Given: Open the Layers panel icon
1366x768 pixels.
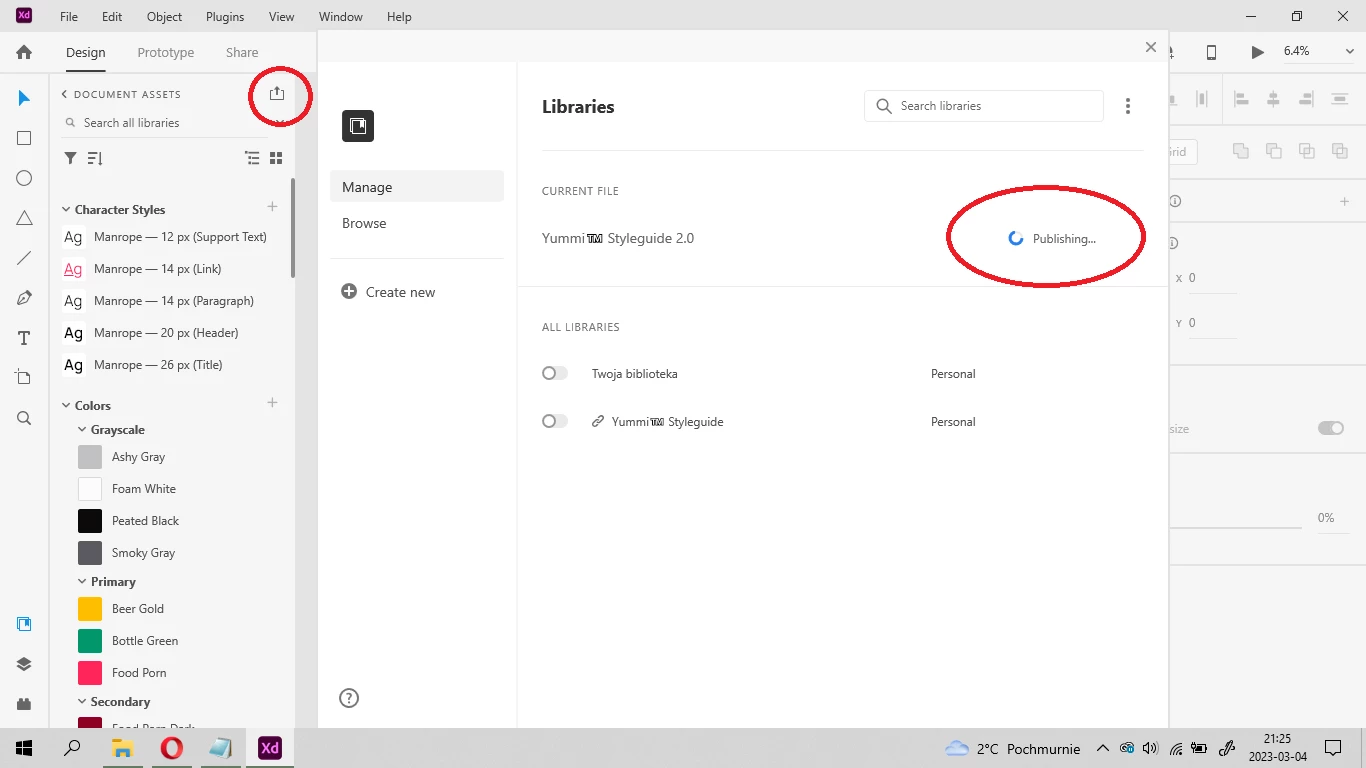Looking at the screenshot, I should [24, 664].
